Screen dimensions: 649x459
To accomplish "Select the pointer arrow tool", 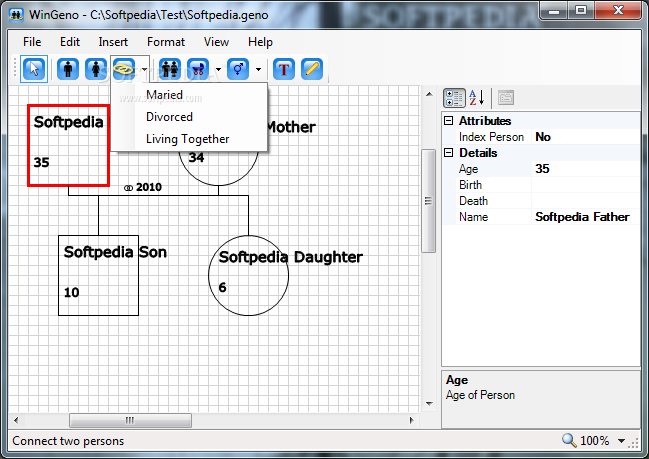I will tap(34, 69).
